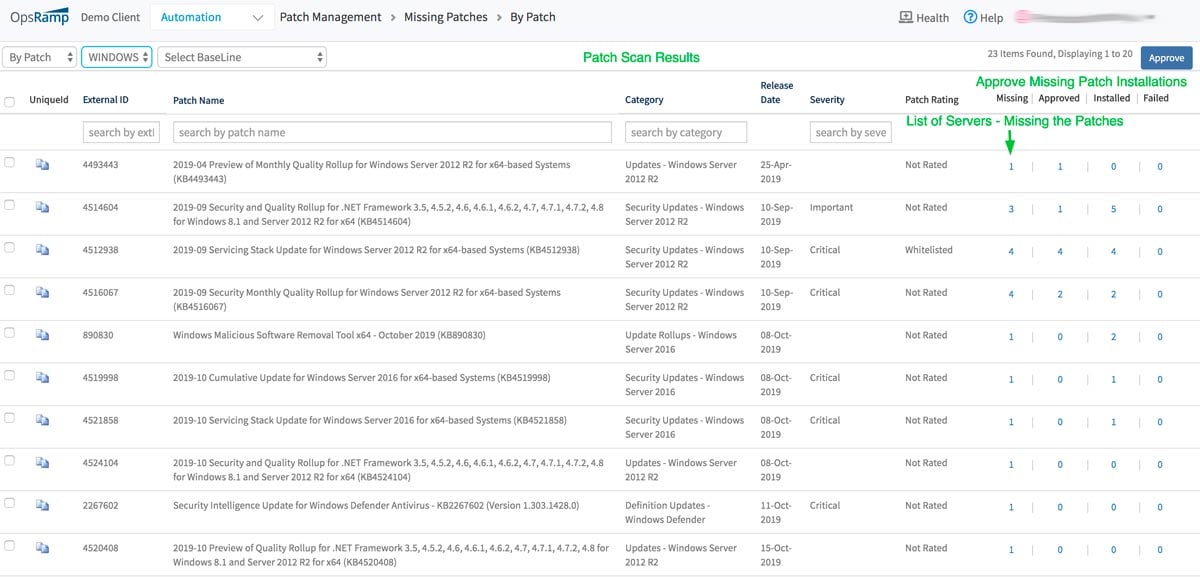Click the device icon for patch 4493443
1200x577 pixels.
point(42,165)
